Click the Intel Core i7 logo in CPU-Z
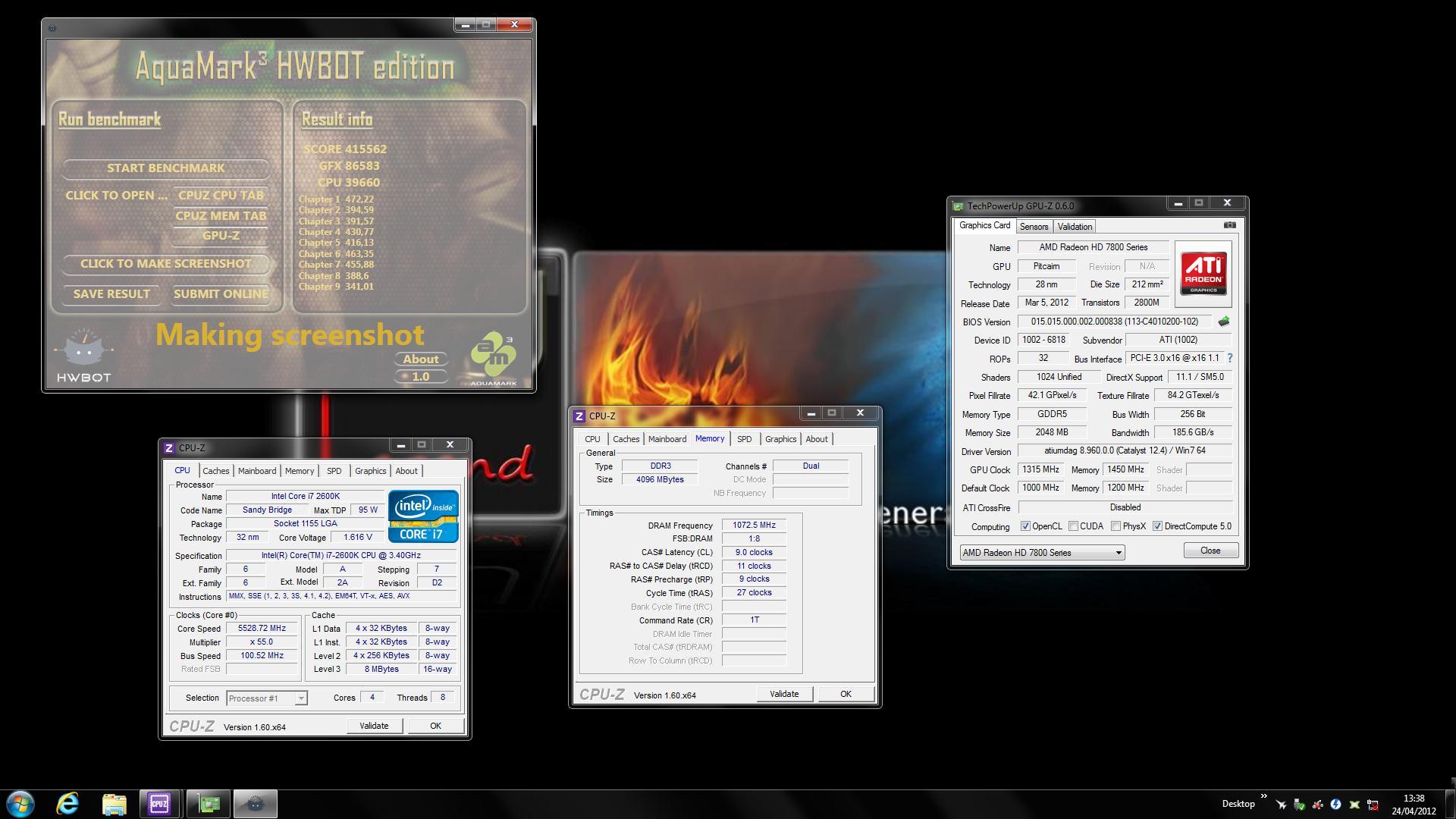 pos(423,516)
